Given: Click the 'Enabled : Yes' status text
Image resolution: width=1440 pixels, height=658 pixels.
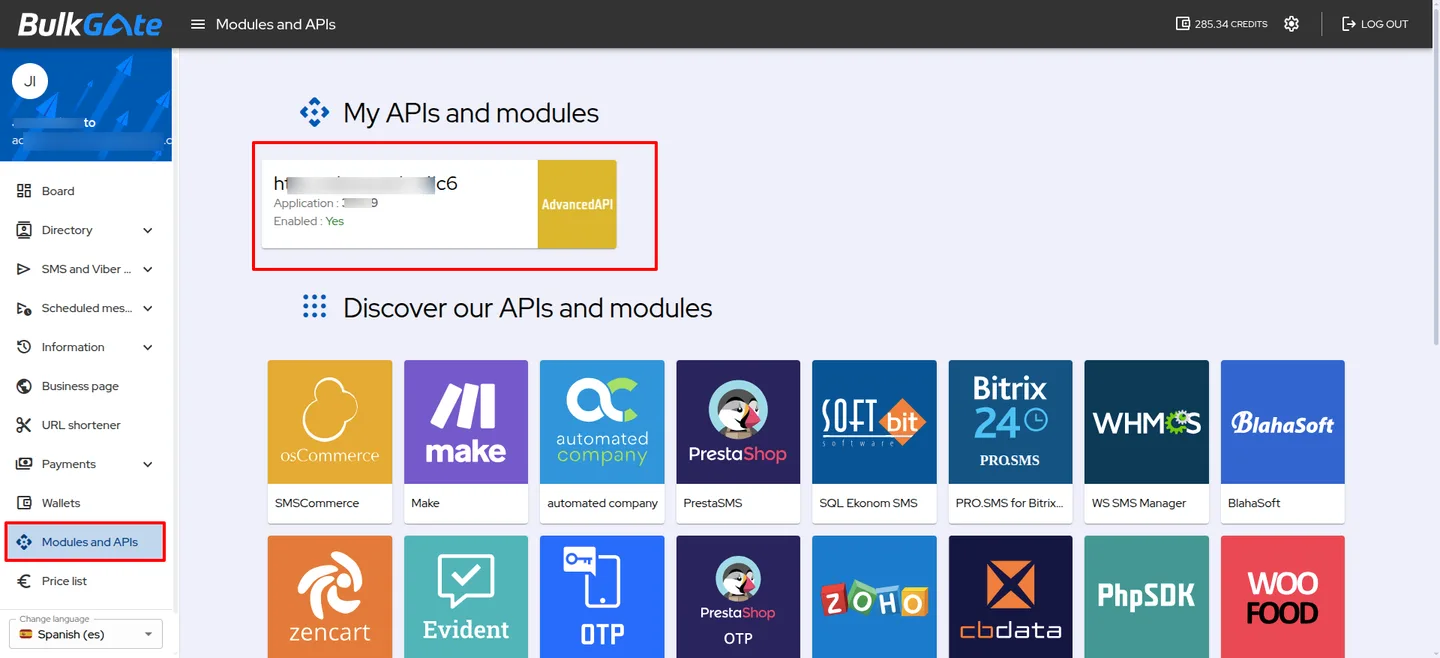Looking at the screenshot, I should [309, 221].
